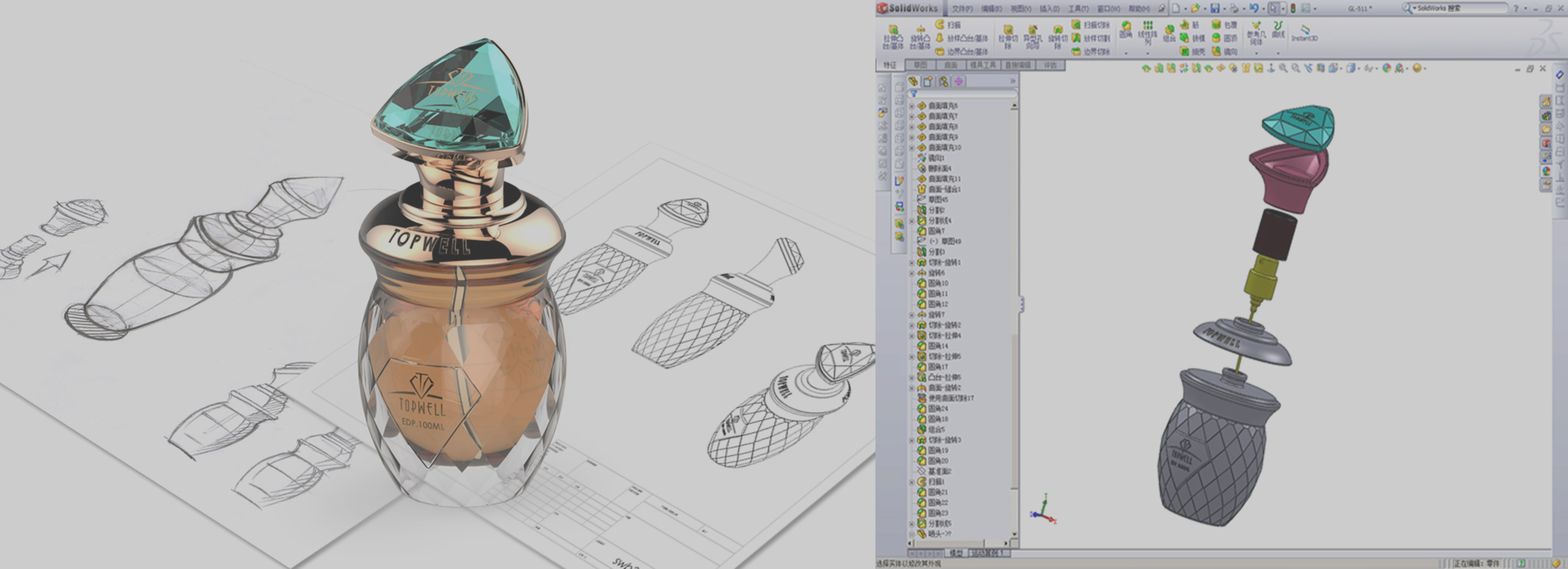Viewport: 1568px width, 569px height.
Task: Click the 线性阵列 linear pattern tool
Action: (1147, 33)
